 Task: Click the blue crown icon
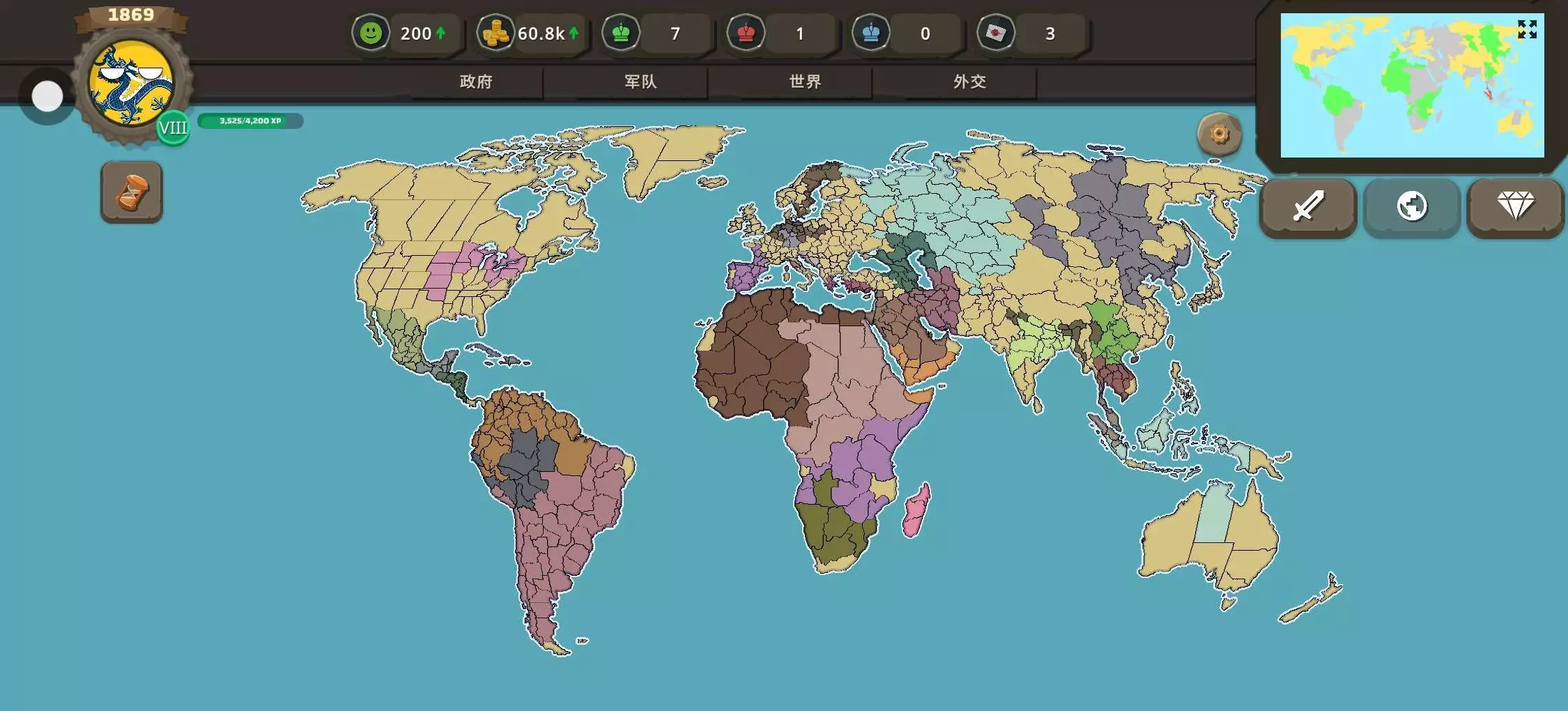click(x=870, y=33)
